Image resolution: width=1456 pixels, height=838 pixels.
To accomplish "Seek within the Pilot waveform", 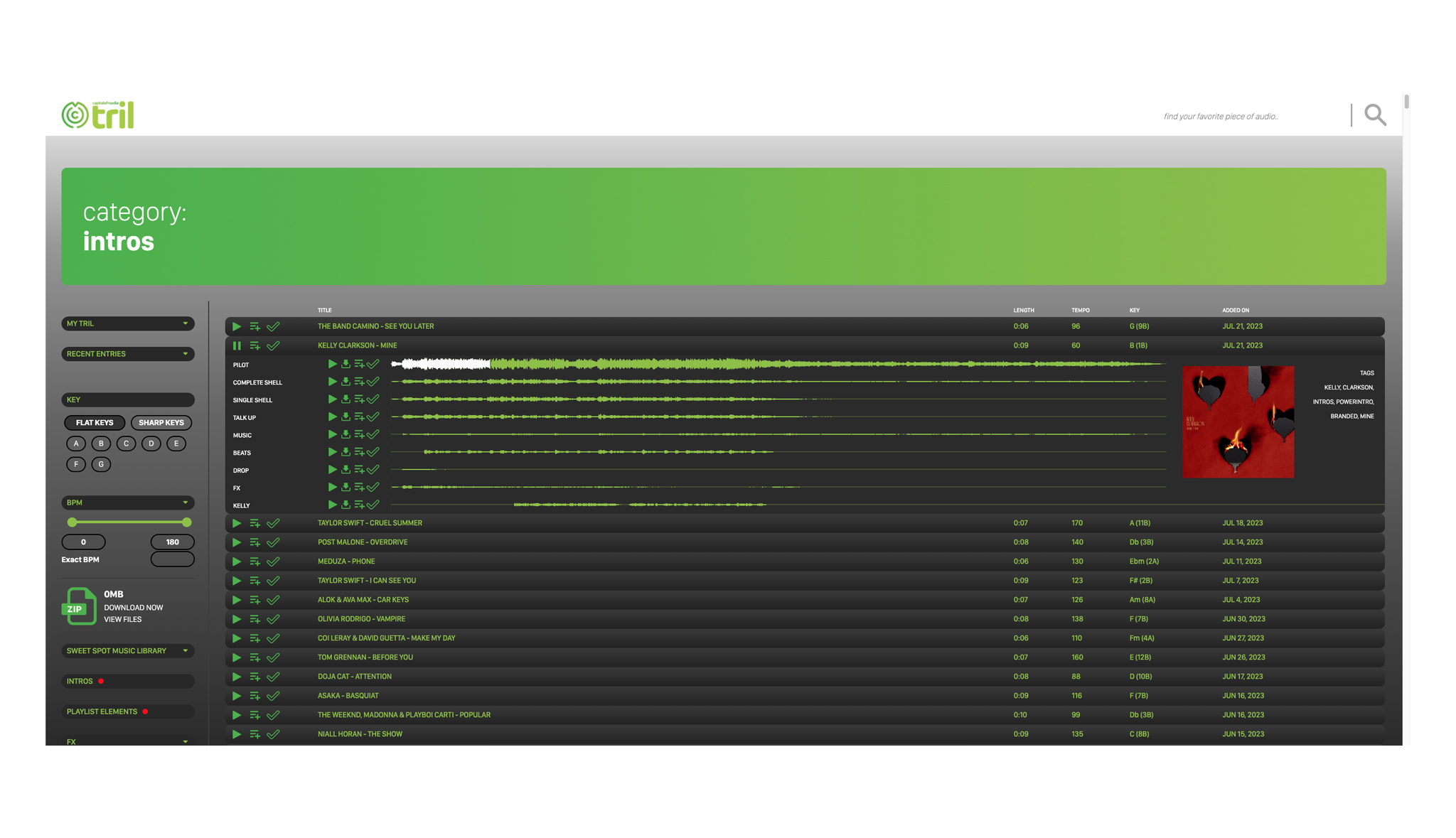I will pyautogui.click(x=778, y=364).
